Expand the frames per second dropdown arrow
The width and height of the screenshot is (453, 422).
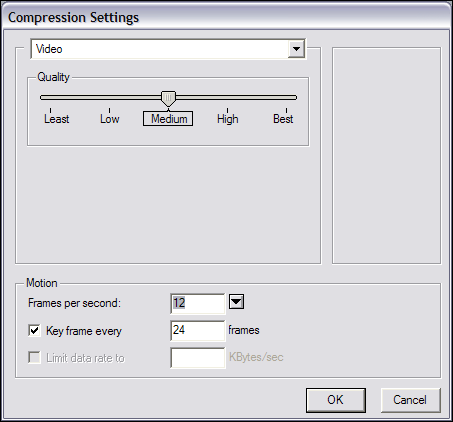coord(236,302)
